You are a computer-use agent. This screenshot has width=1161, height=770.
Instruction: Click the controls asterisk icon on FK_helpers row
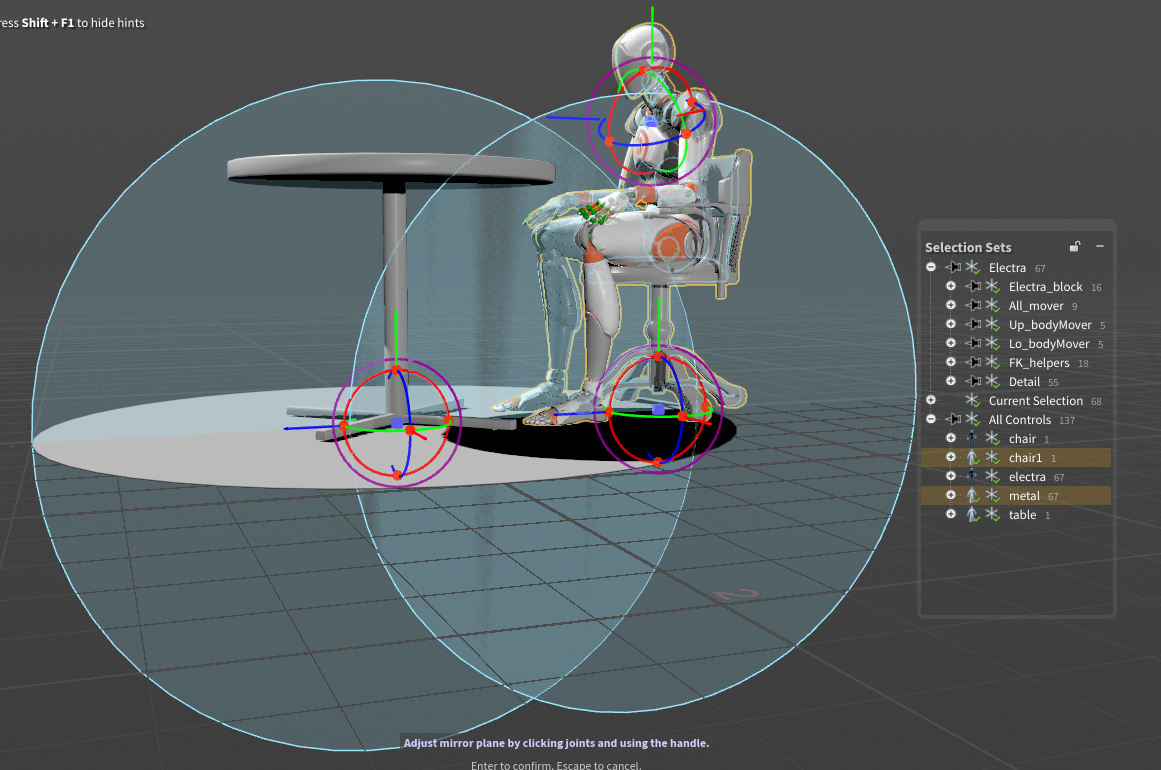pos(993,362)
